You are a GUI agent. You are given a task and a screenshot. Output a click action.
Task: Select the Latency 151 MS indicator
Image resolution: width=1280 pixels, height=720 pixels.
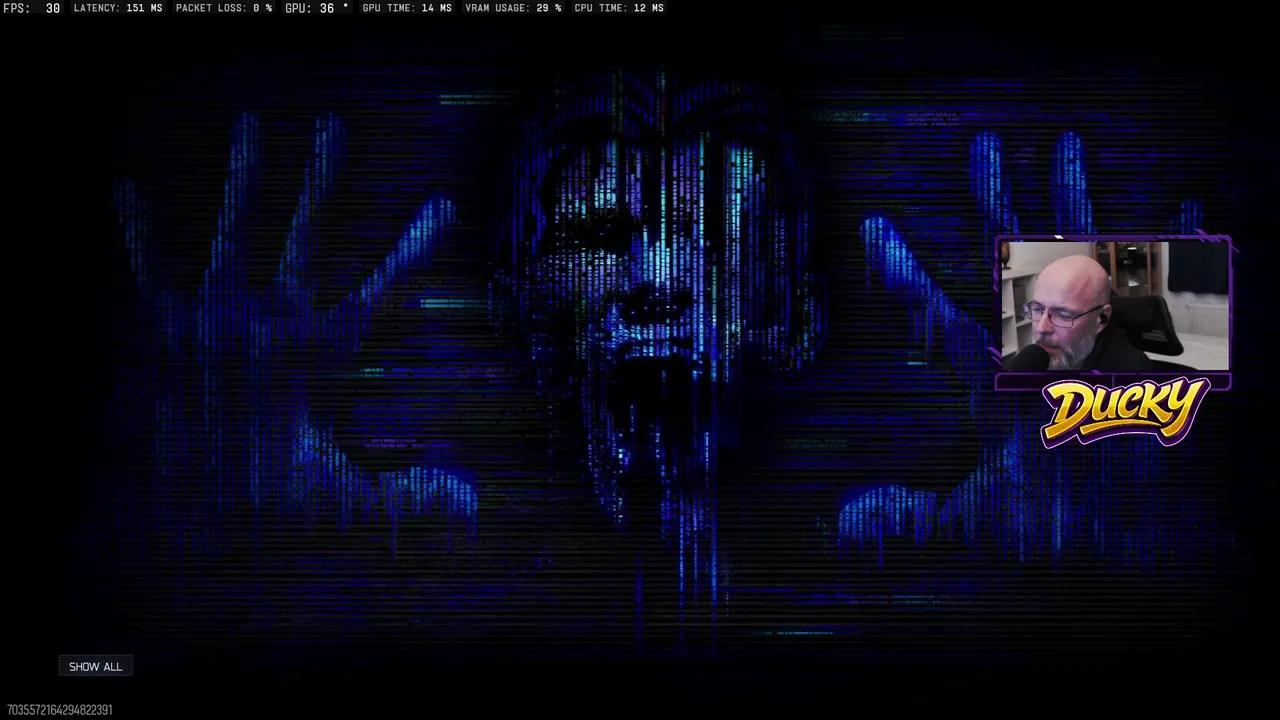pos(118,8)
